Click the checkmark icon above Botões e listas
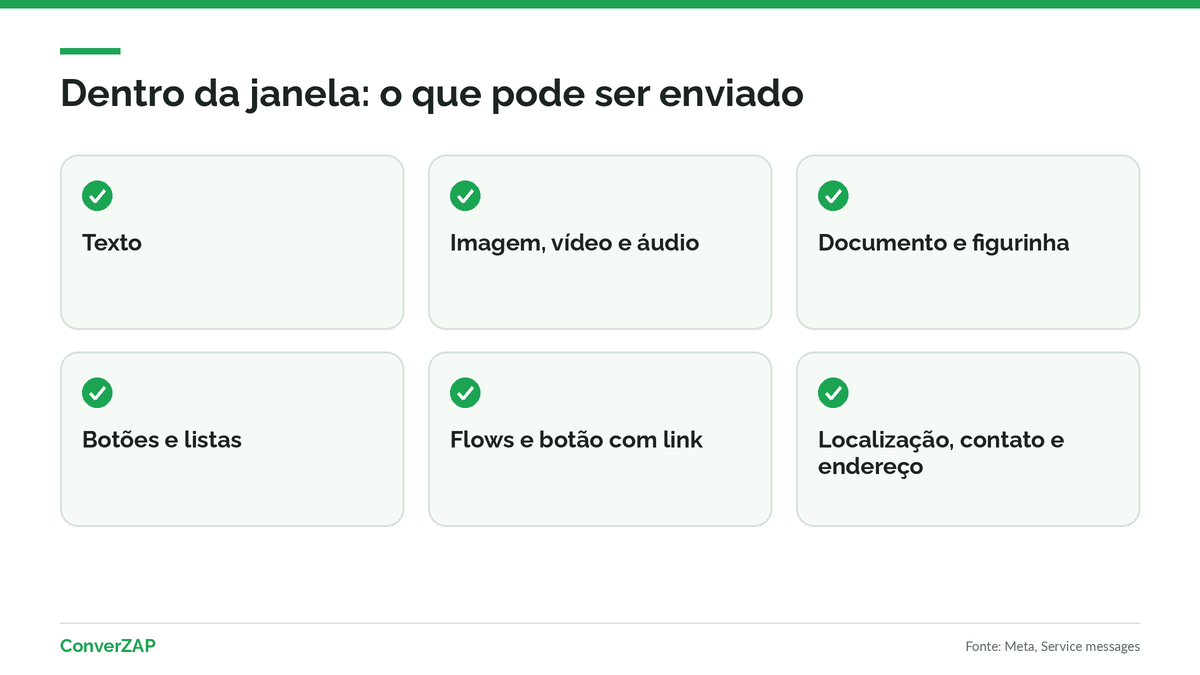 [x=97, y=393]
